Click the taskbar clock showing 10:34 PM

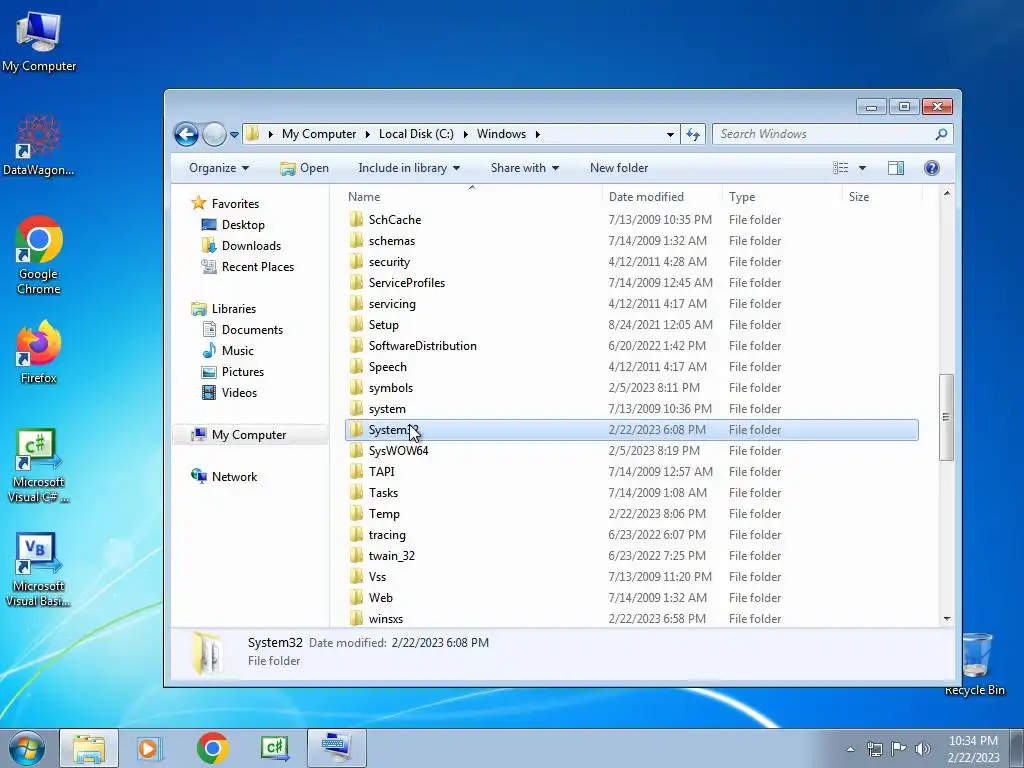[x=973, y=749]
